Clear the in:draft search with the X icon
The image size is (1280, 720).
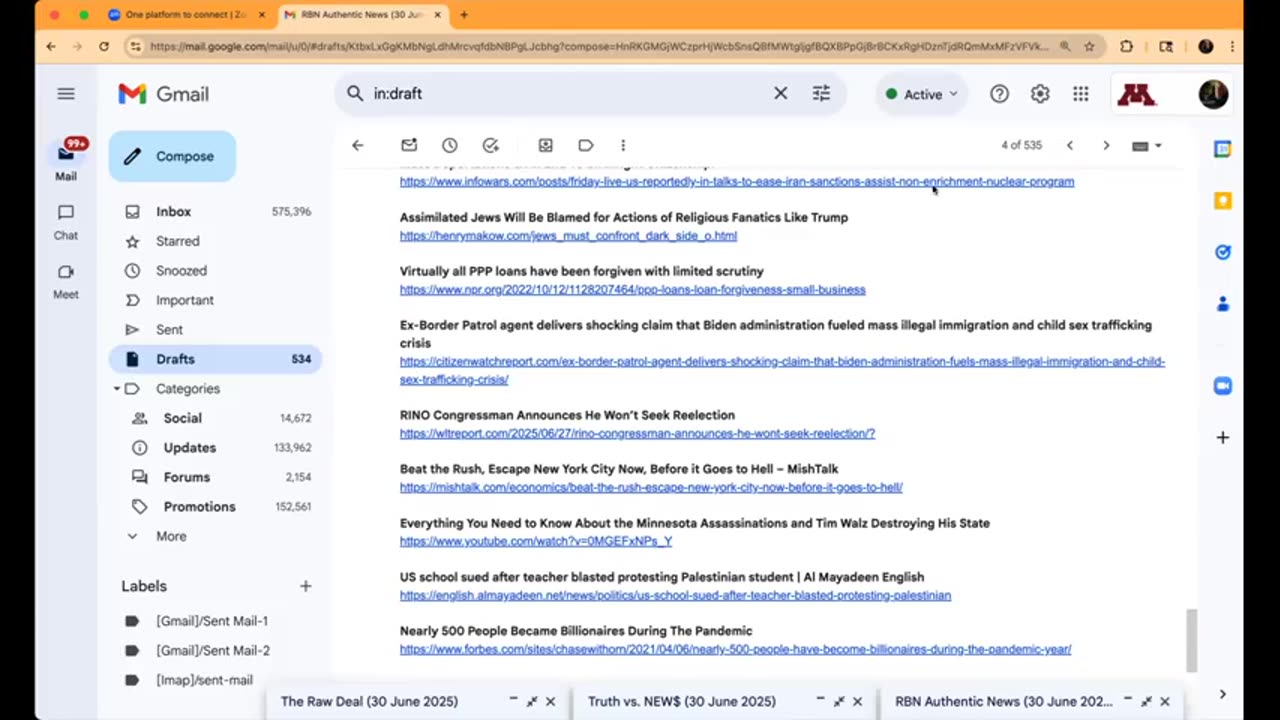[x=781, y=93]
